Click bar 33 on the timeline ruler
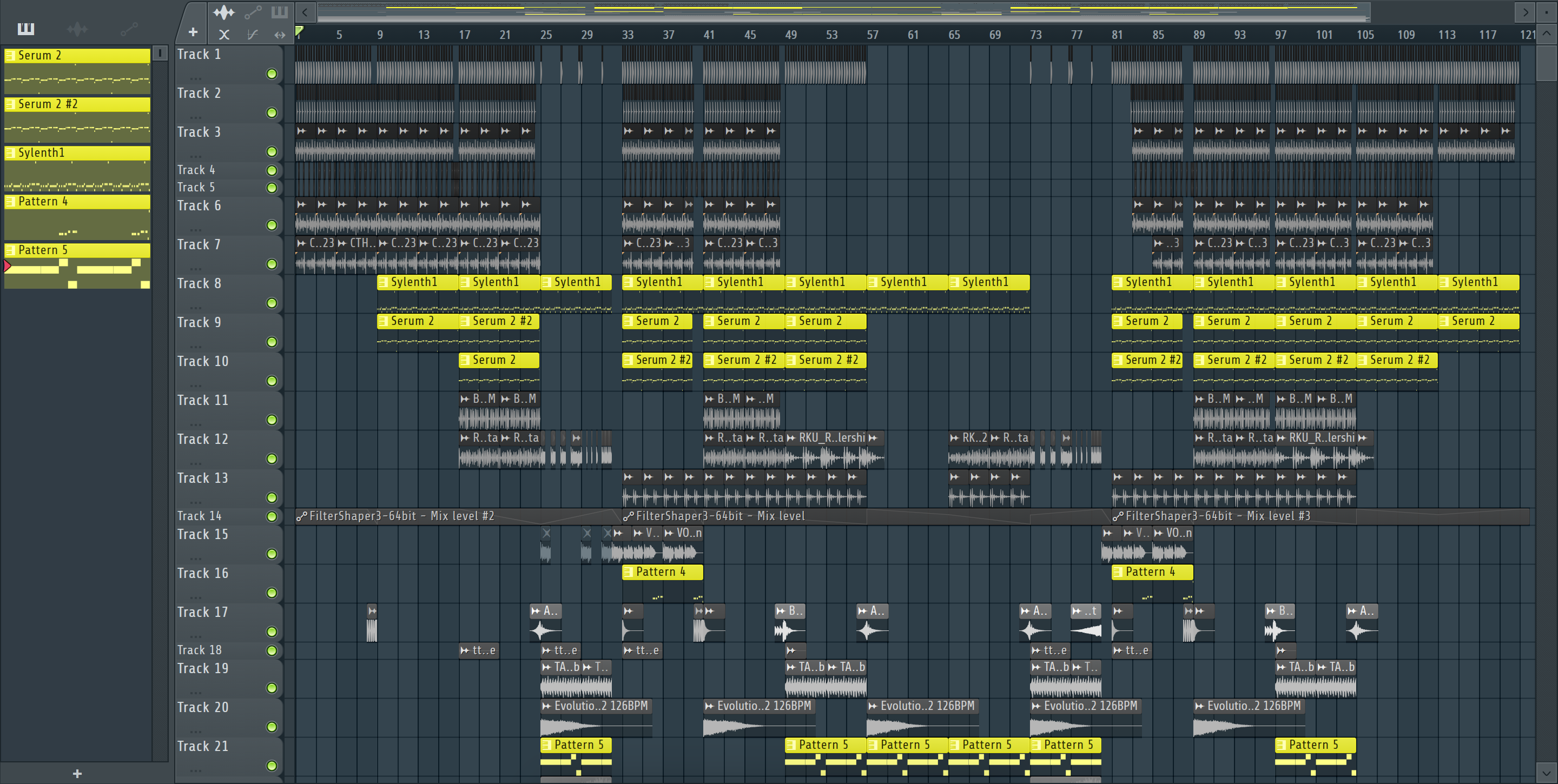 pos(627,35)
